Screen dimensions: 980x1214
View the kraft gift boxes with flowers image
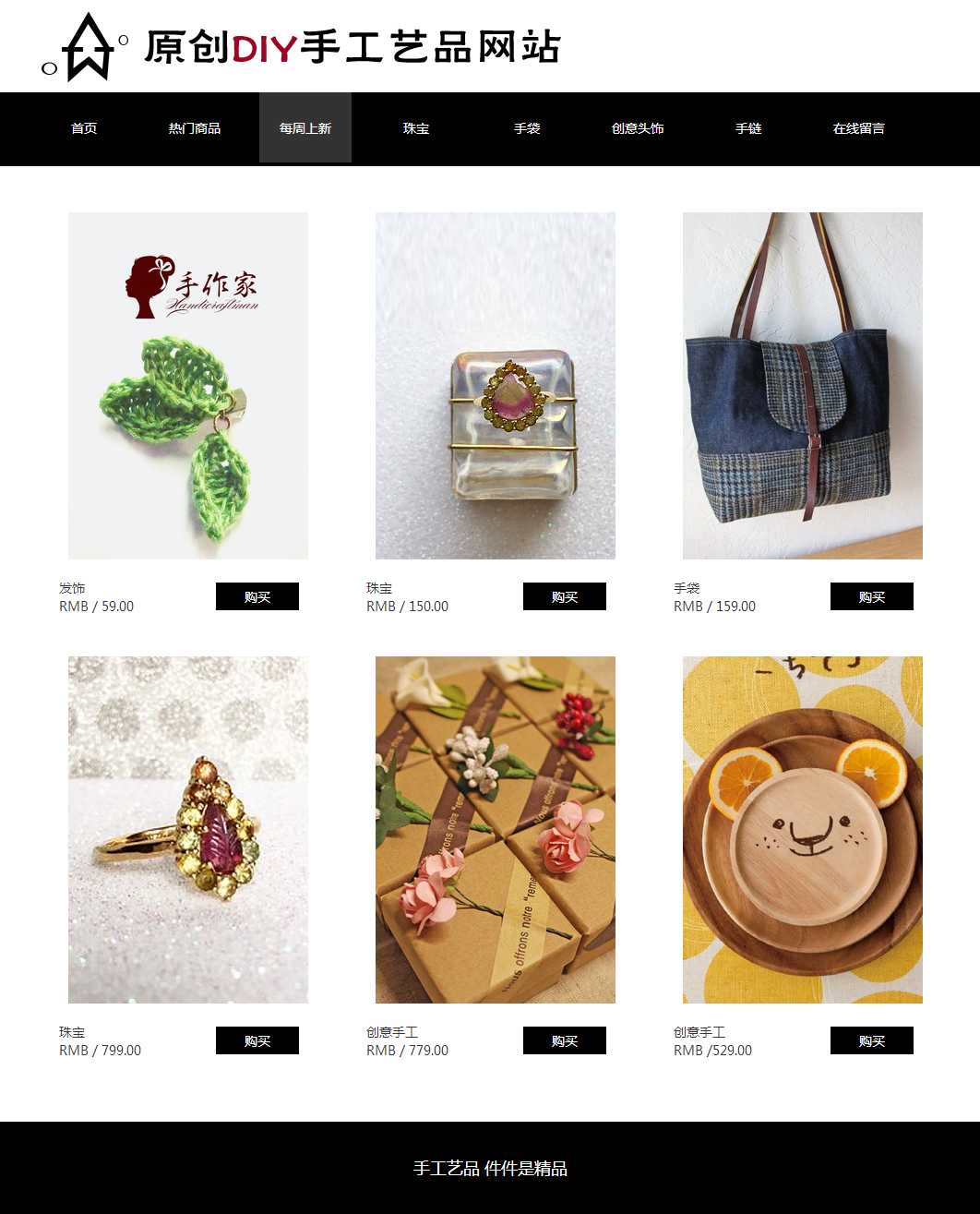point(496,830)
